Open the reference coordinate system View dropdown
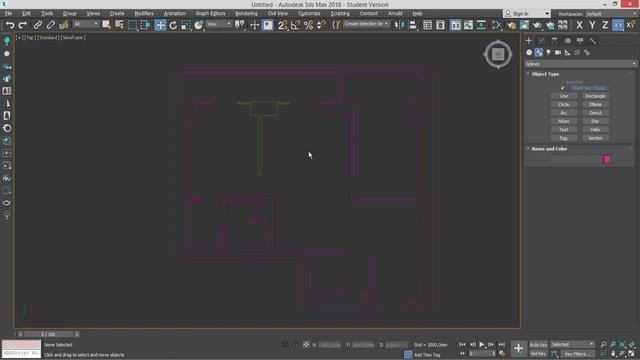The image size is (640, 360). coord(219,24)
